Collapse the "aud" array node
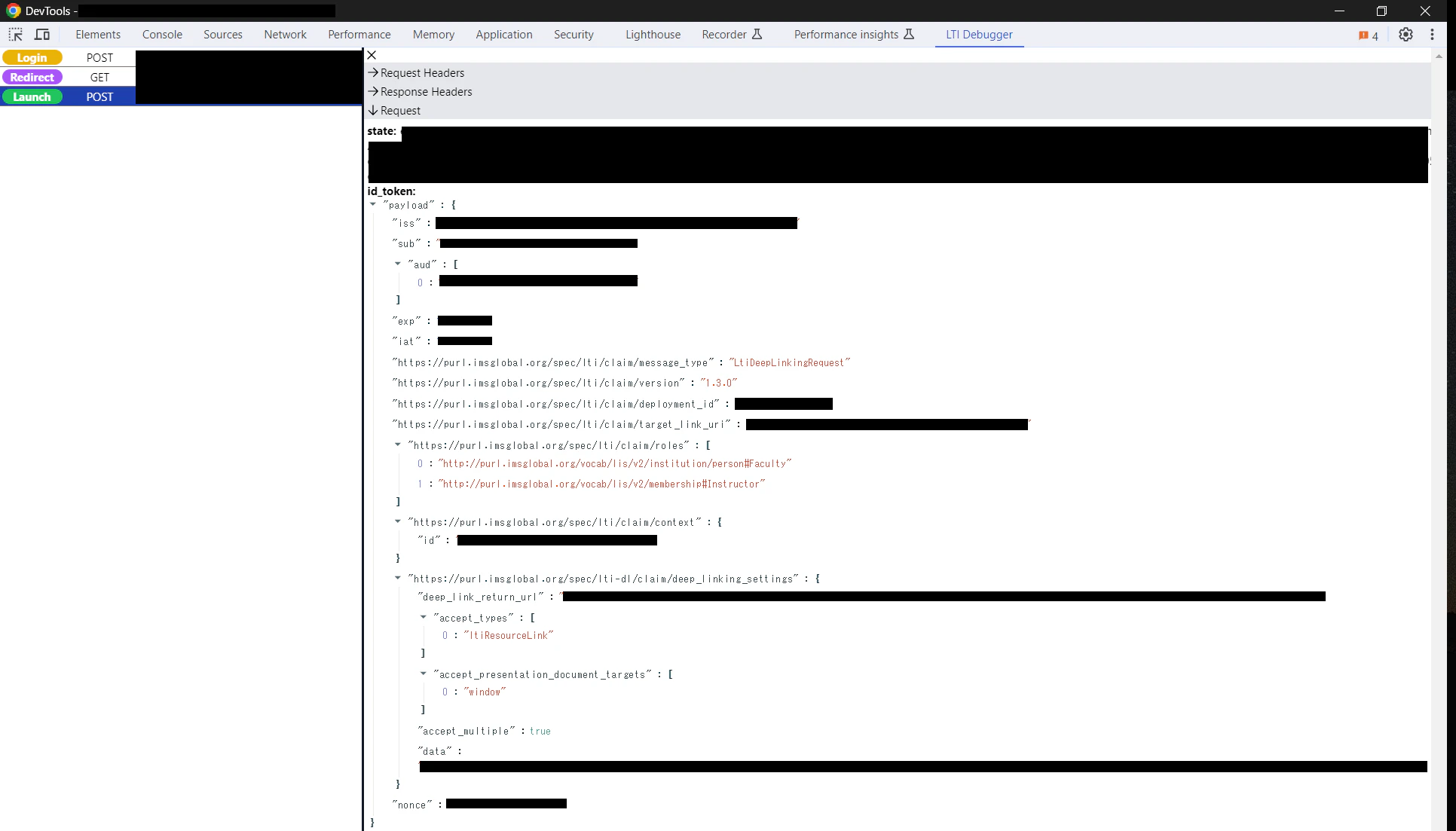The image size is (1456, 831). (398, 264)
